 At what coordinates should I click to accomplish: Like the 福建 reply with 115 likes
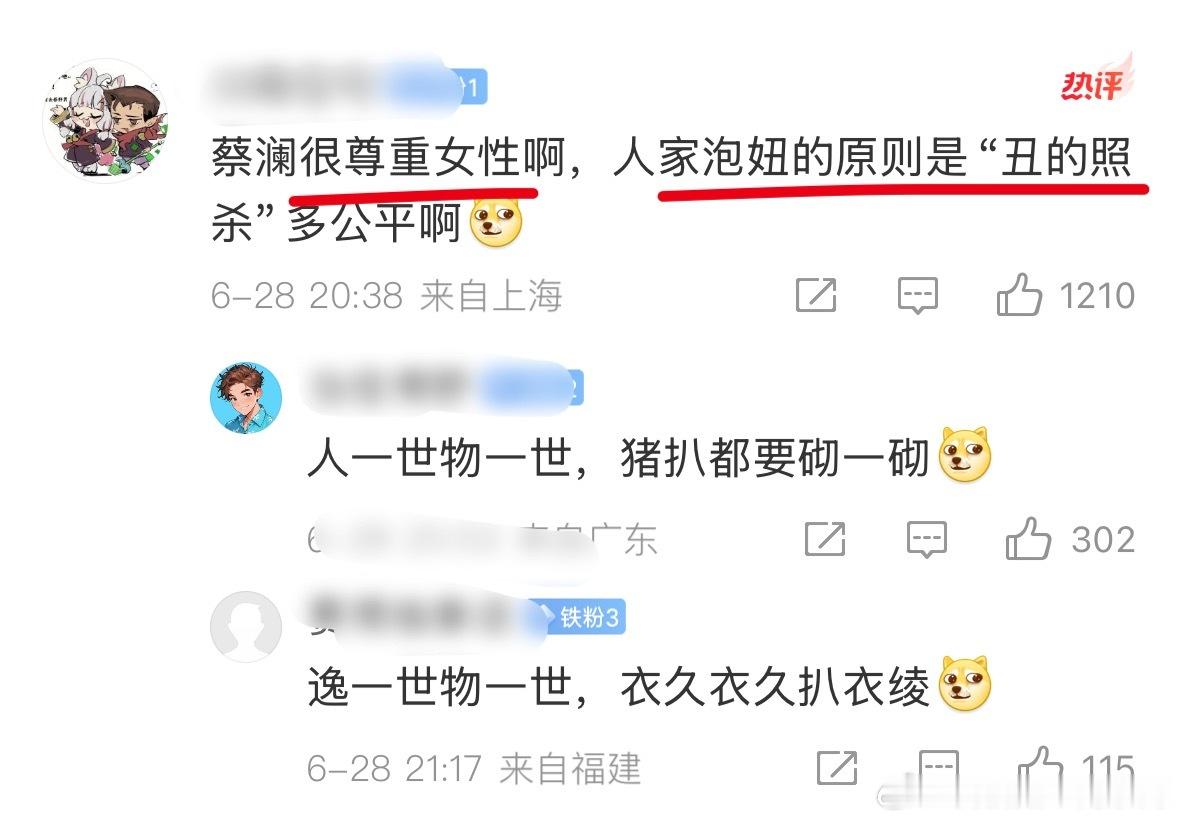tap(1040, 768)
